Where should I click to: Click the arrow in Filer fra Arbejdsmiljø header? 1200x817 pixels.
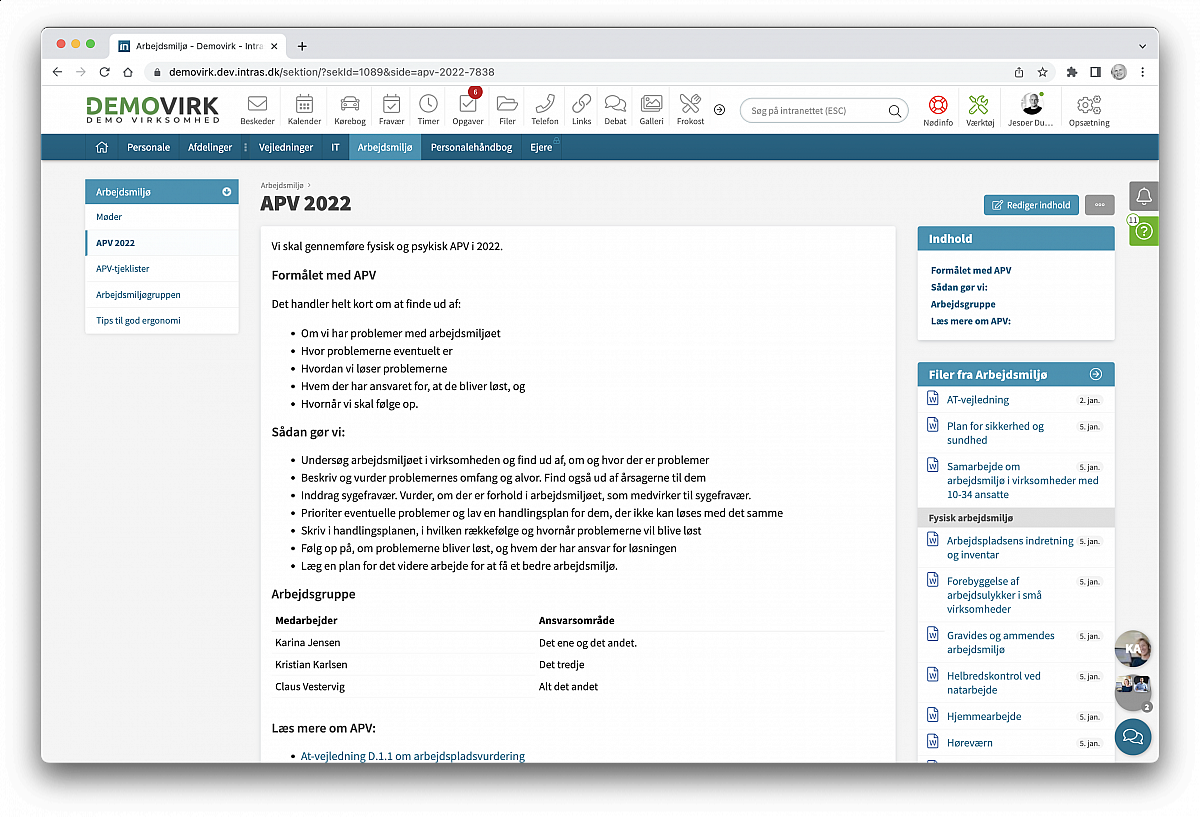tap(1095, 374)
